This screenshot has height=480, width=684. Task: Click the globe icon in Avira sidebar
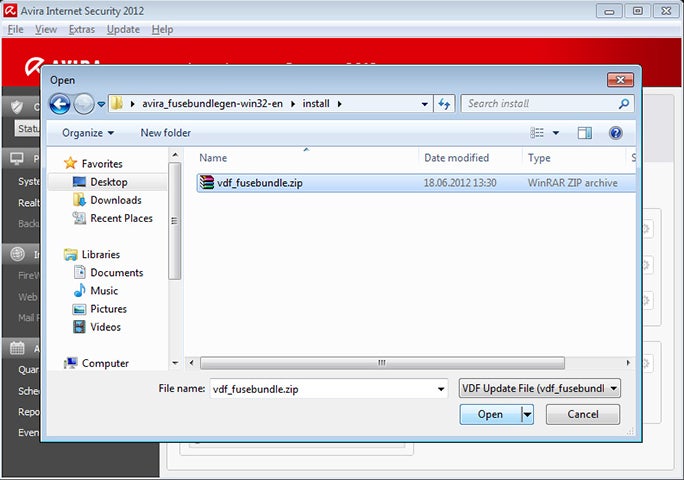click(17, 254)
